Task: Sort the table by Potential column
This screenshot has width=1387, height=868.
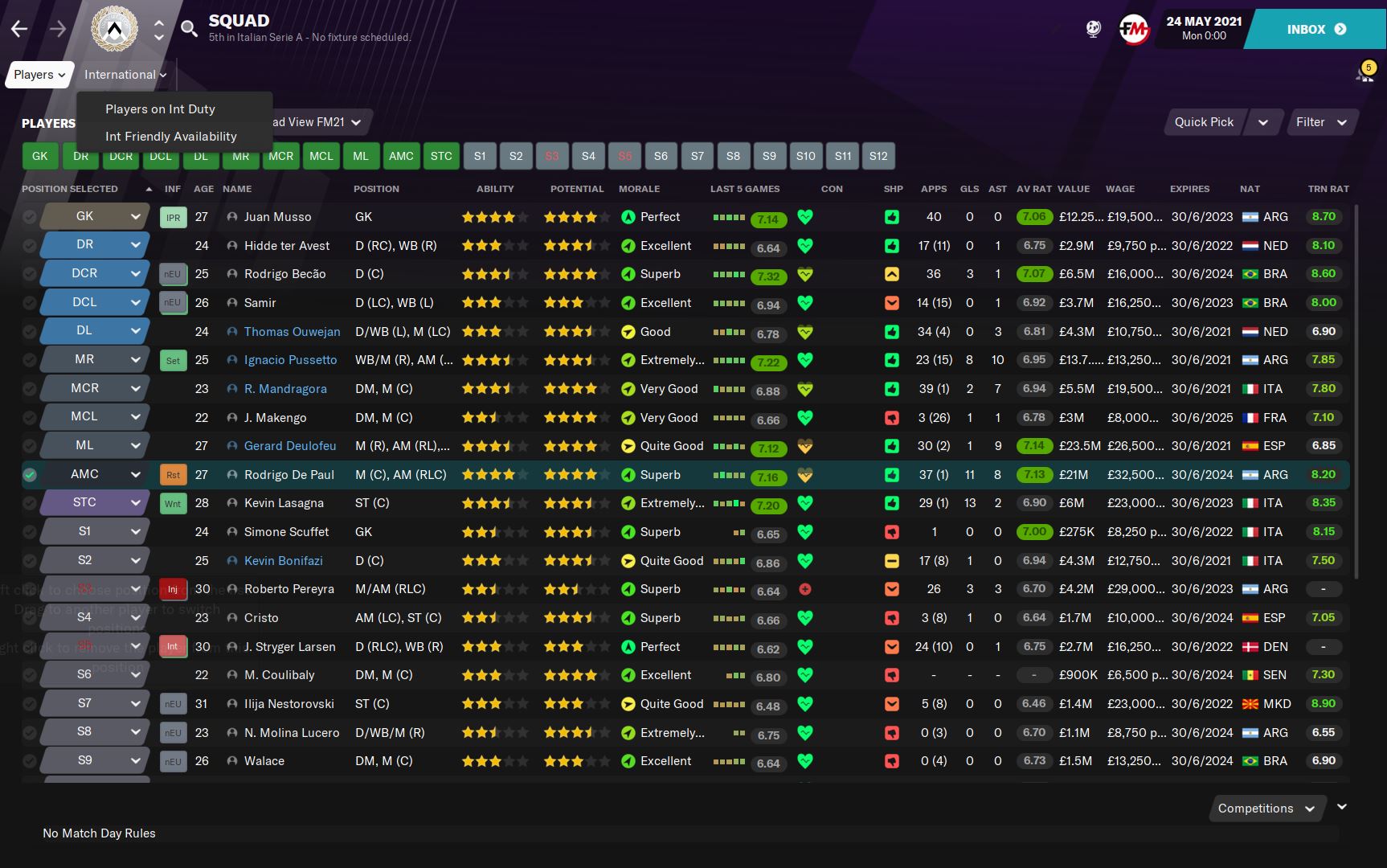Action: tap(576, 189)
